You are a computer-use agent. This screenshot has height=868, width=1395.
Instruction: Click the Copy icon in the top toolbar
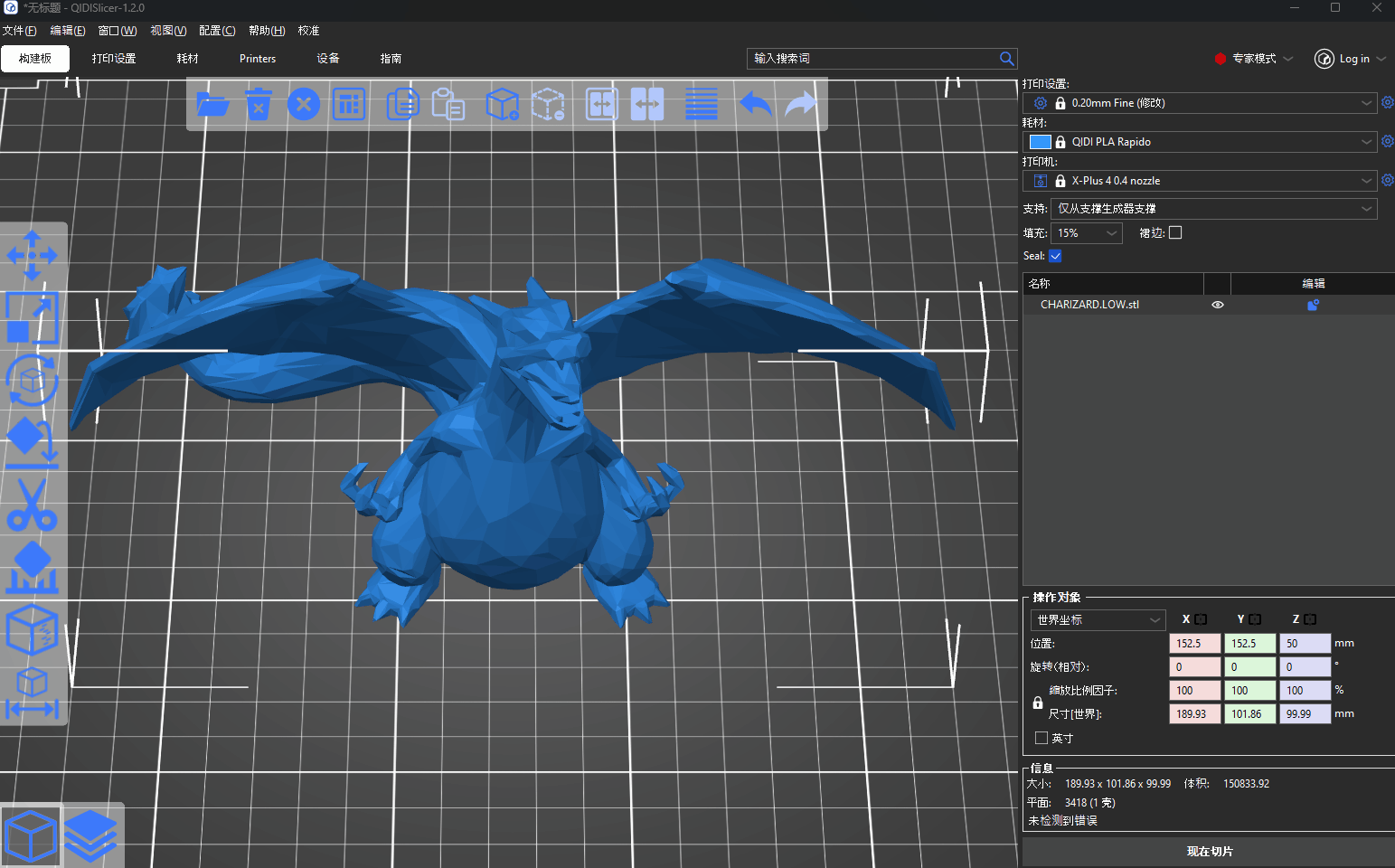point(402,105)
